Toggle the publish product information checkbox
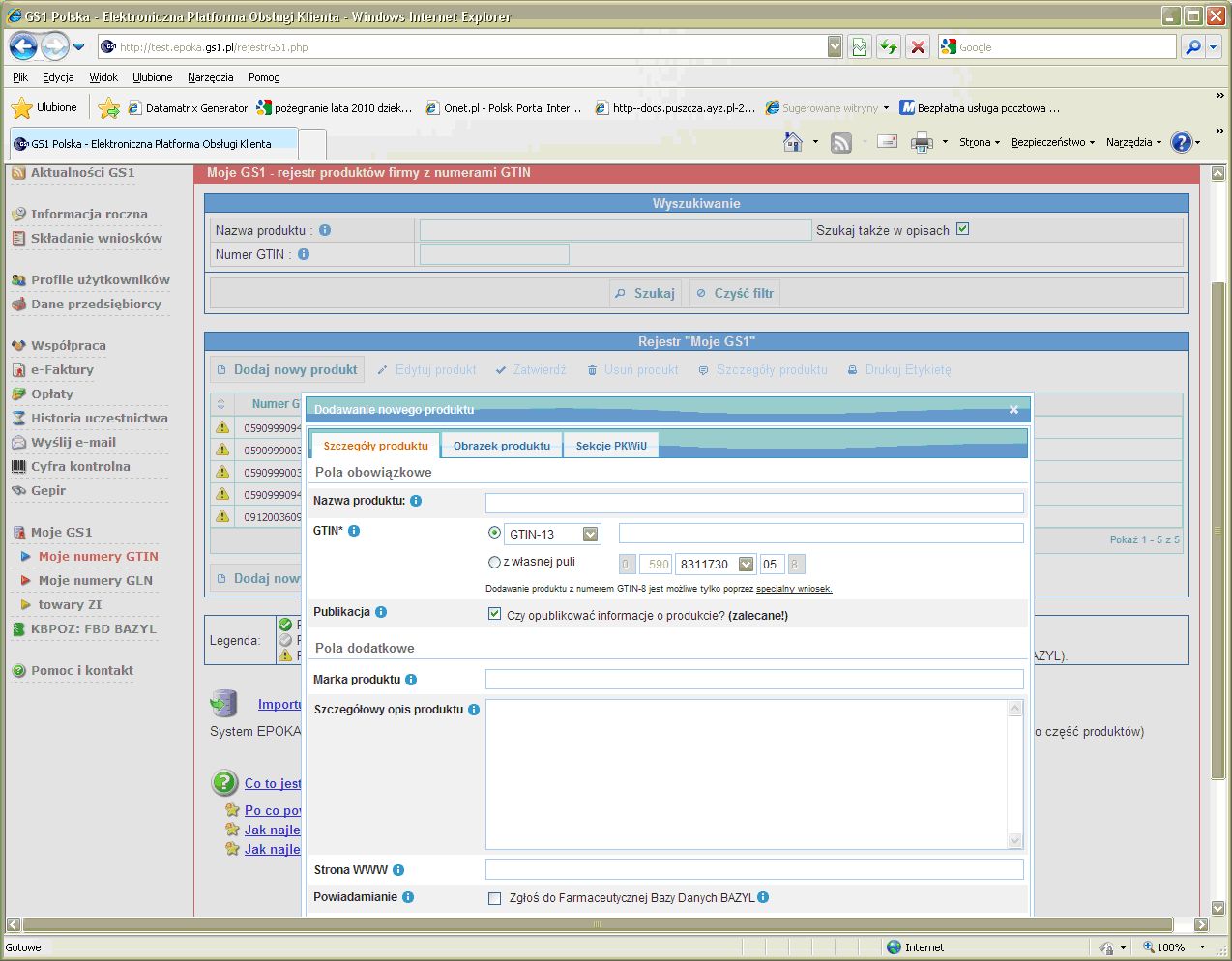Image resolution: width=1232 pixels, height=961 pixels. click(x=495, y=614)
